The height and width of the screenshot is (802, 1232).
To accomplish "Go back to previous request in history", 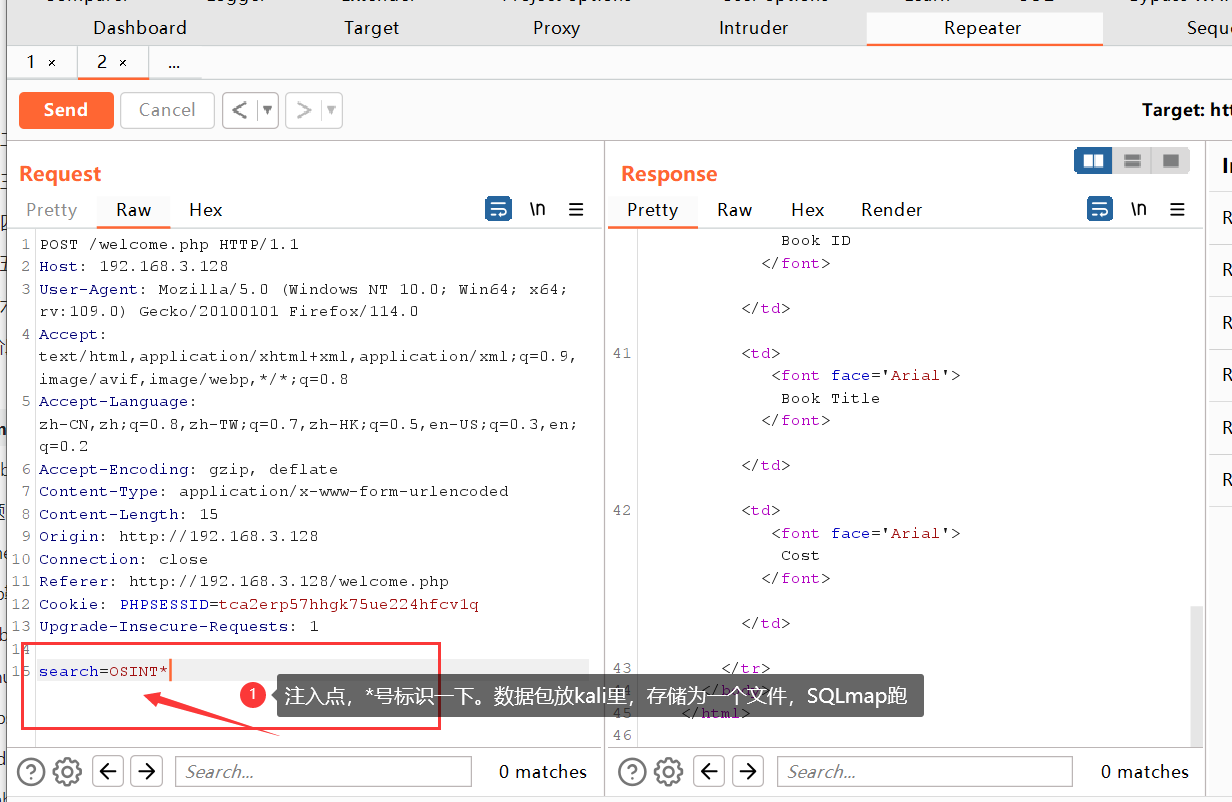I will (240, 110).
